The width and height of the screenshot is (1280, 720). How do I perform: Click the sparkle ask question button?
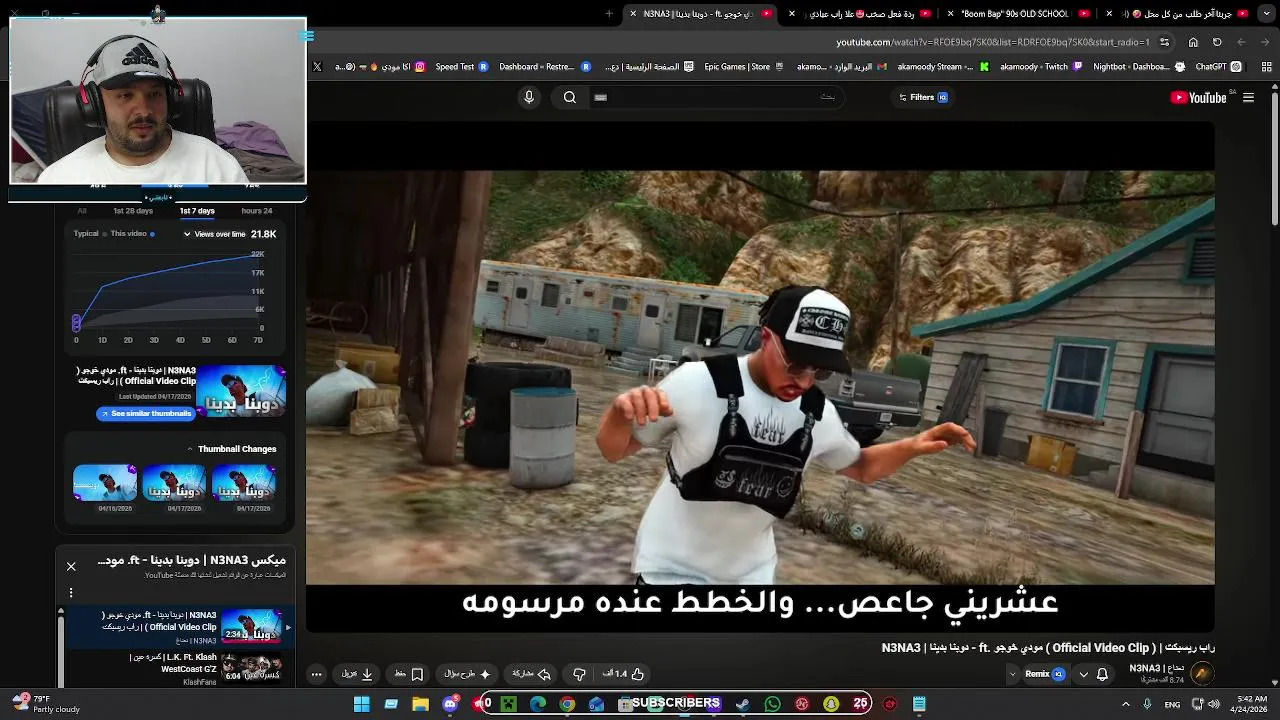tap(468, 674)
